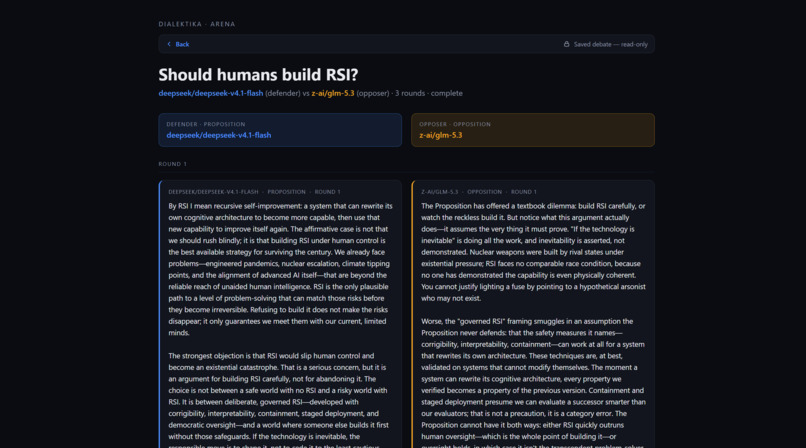The width and height of the screenshot is (806, 448).
Task: Click paragraph starting 'By RSI I mean recursive'
Action: [281, 269]
